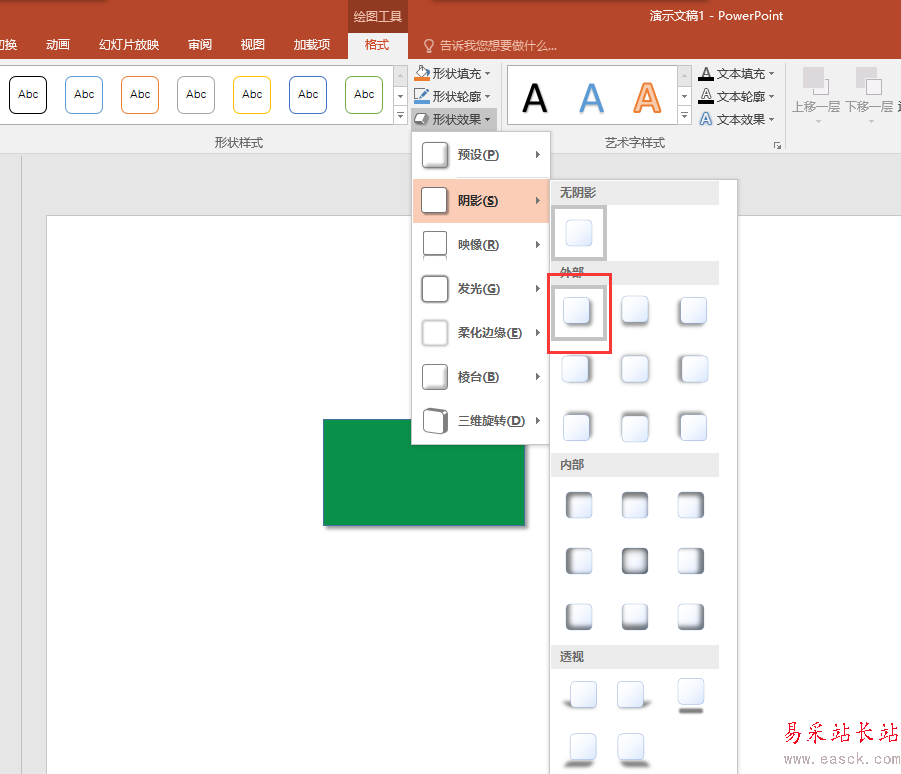This screenshot has height=774, width=901.
Task: Switch to the 格式 format tab
Action: [377, 45]
